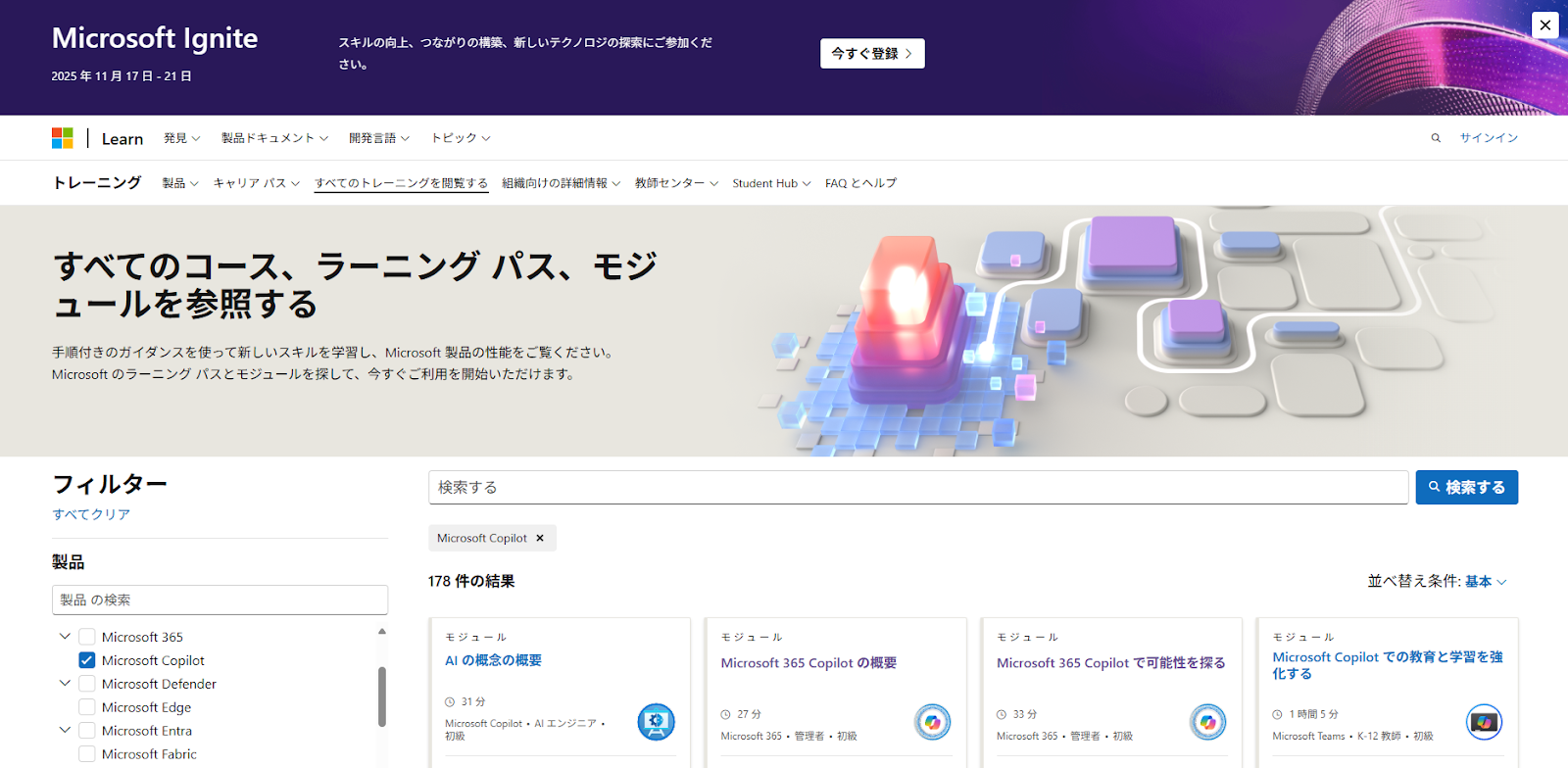The height and width of the screenshot is (768, 1568).
Task: Open the 並べ替え条件 基本 sort dropdown
Action: 1486,582
